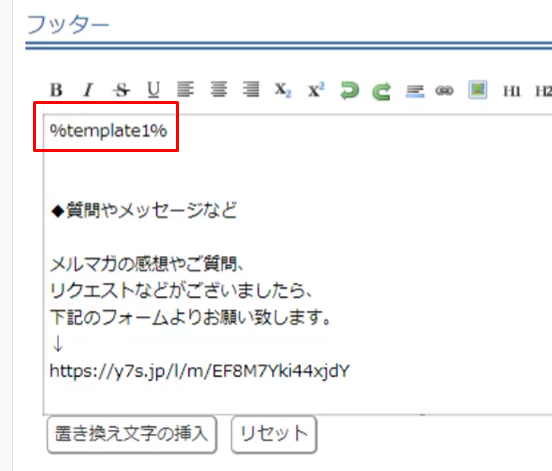
Task: Apply H1 heading style
Action: (512, 91)
